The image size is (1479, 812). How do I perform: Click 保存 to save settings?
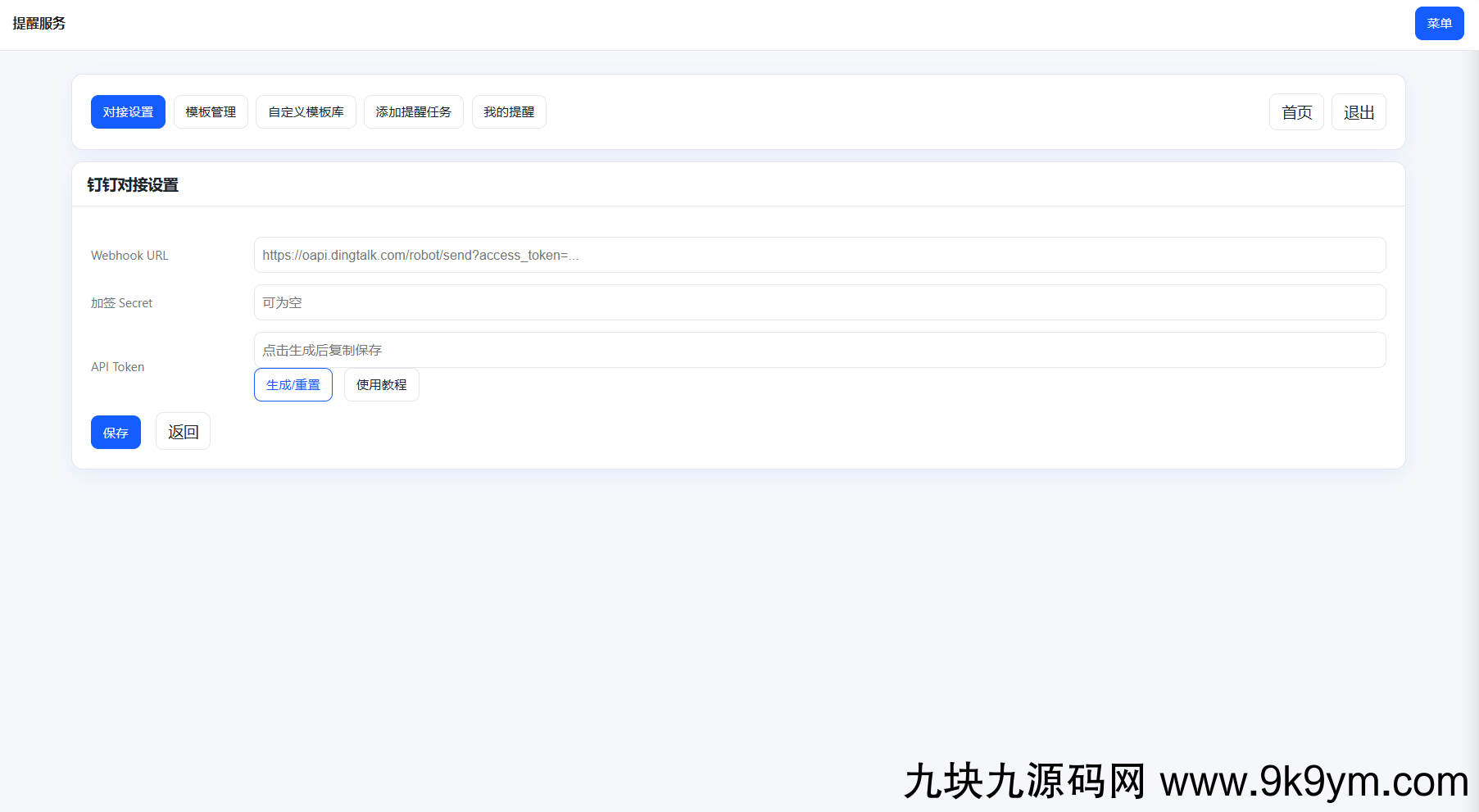point(116,432)
